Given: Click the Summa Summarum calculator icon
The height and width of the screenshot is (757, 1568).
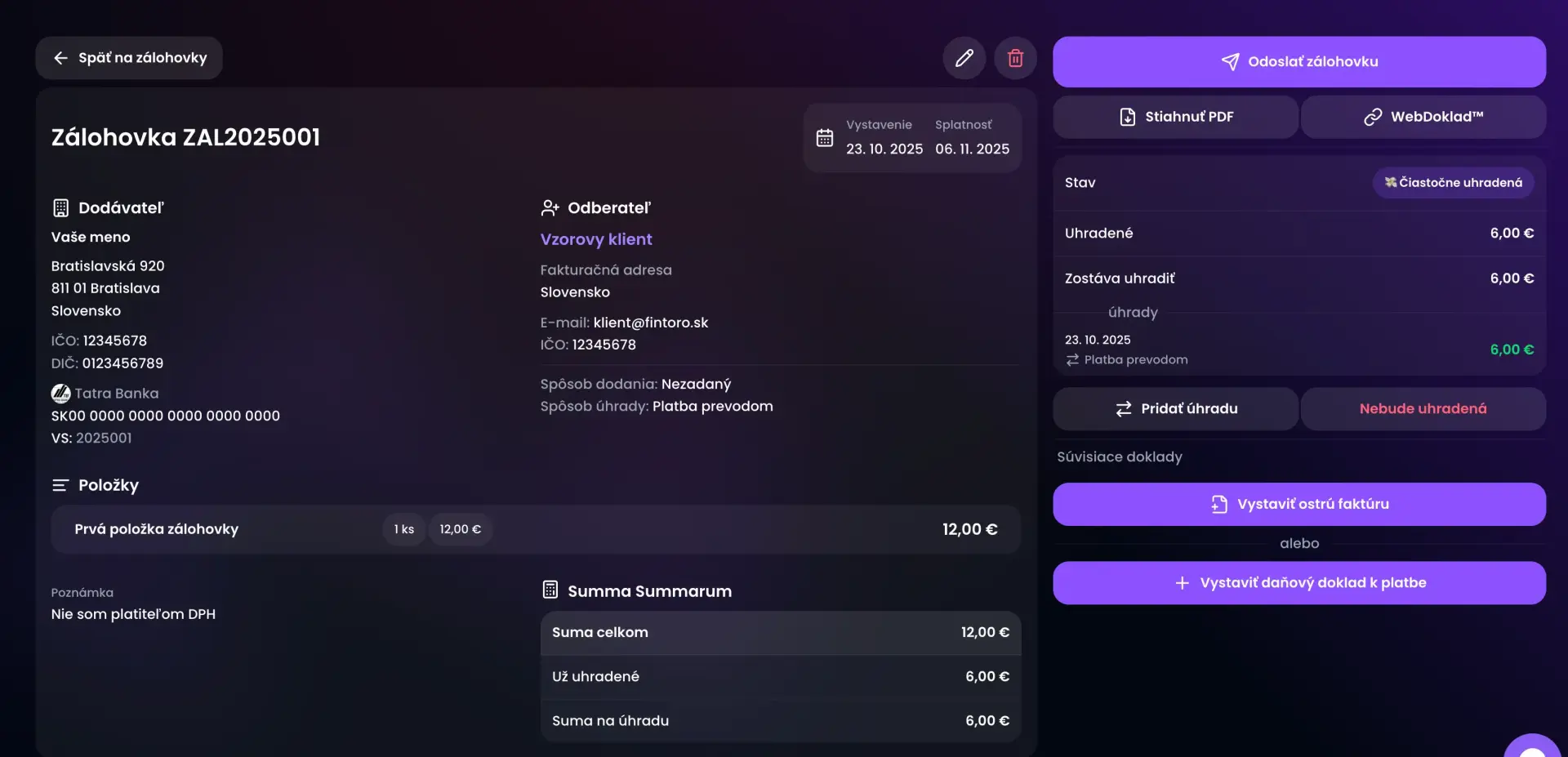Looking at the screenshot, I should [x=550, y=590].
